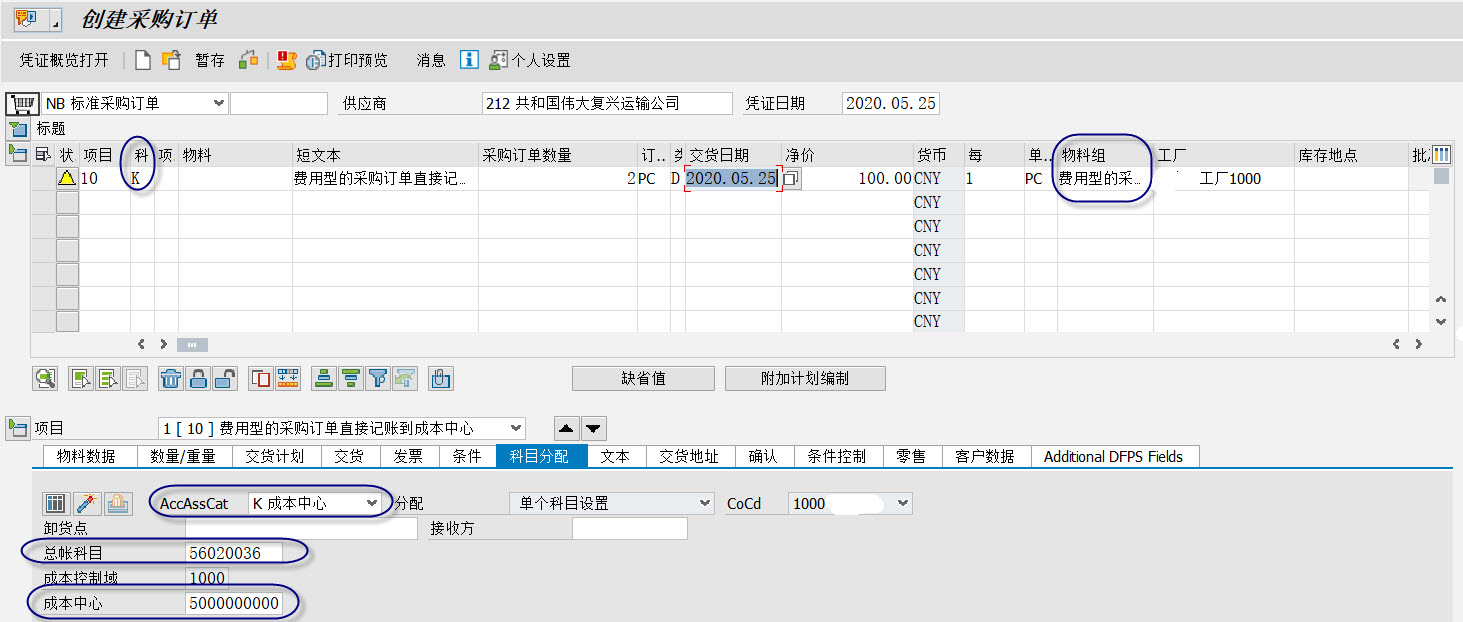The width and height of the screenshot is (1463, 622).
Task: Open the Additional DFPS Fields tab
Action: [1114, 456]
